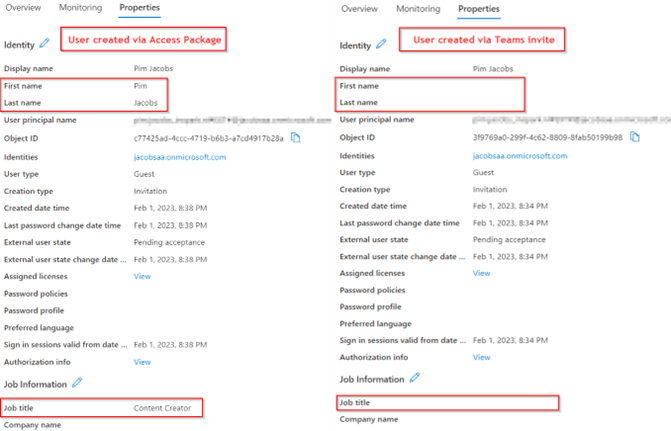View Authorization info in the left panel
Image resolution: width=671 pixels, height=431 pixels.
click(x=142, y=362)
